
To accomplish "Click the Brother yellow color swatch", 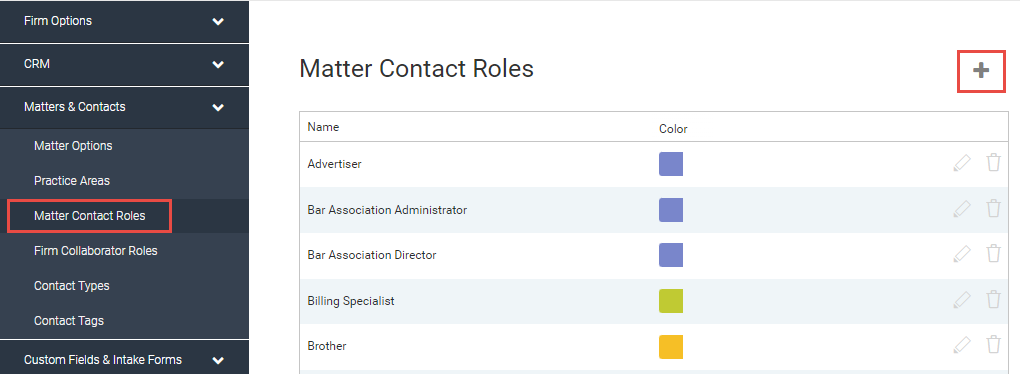I will (671, 347).
